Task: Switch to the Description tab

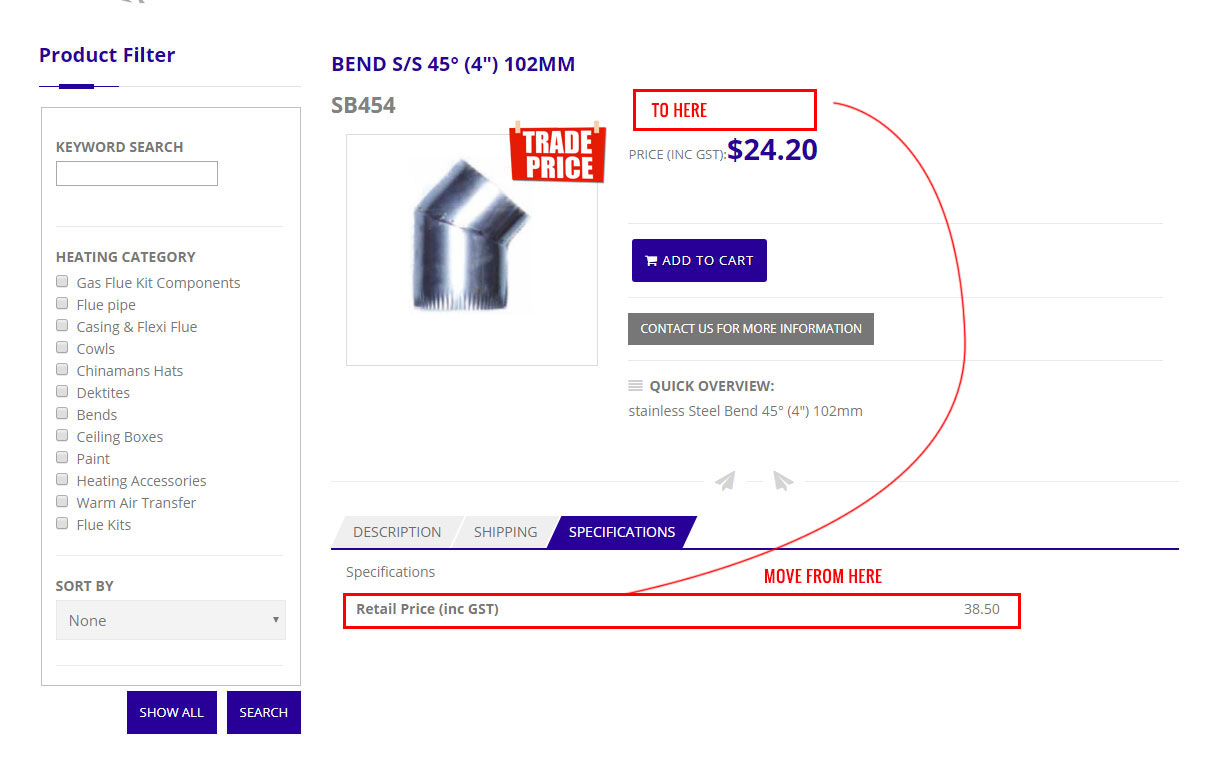Action: (x=396, y=532)
